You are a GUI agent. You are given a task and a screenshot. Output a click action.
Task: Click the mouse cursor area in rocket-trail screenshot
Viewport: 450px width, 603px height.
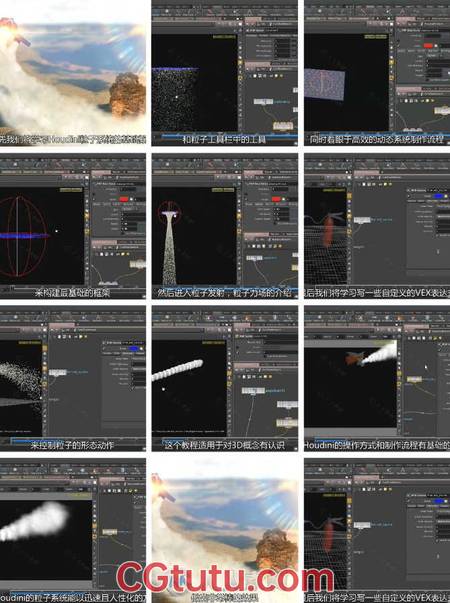[x=426, y=367]
